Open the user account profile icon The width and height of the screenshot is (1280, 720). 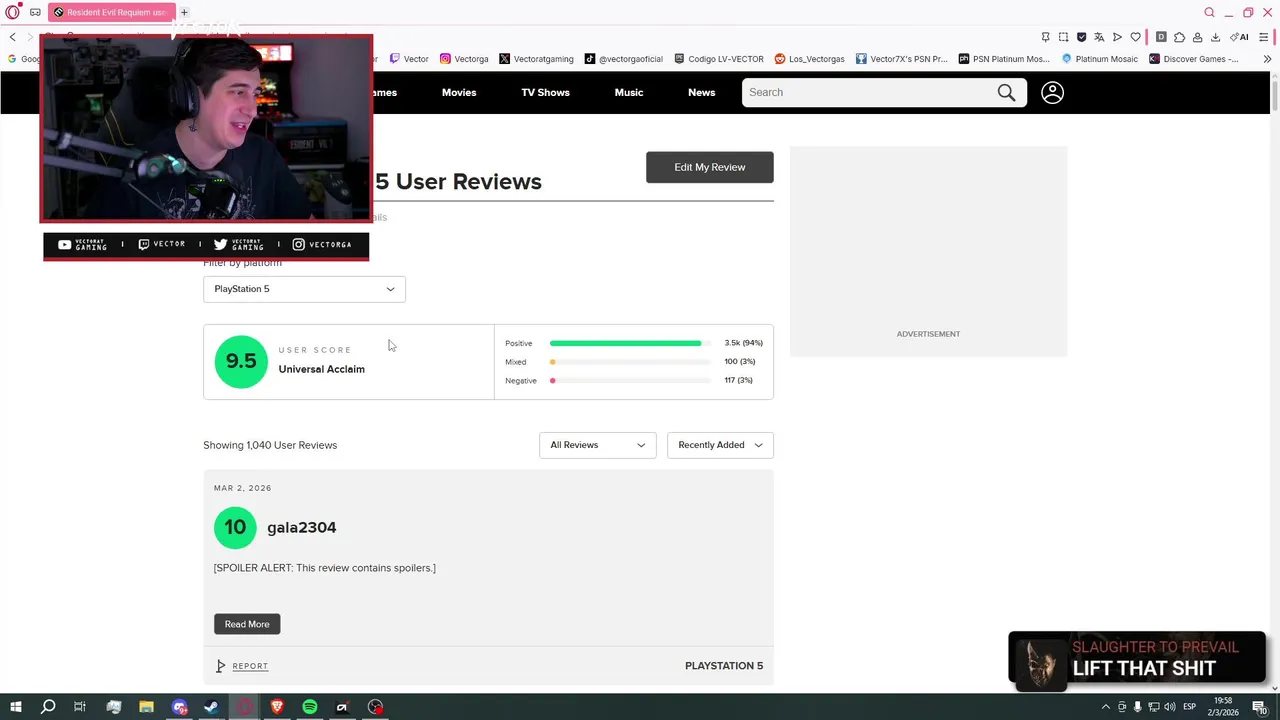coord(1052,92)
